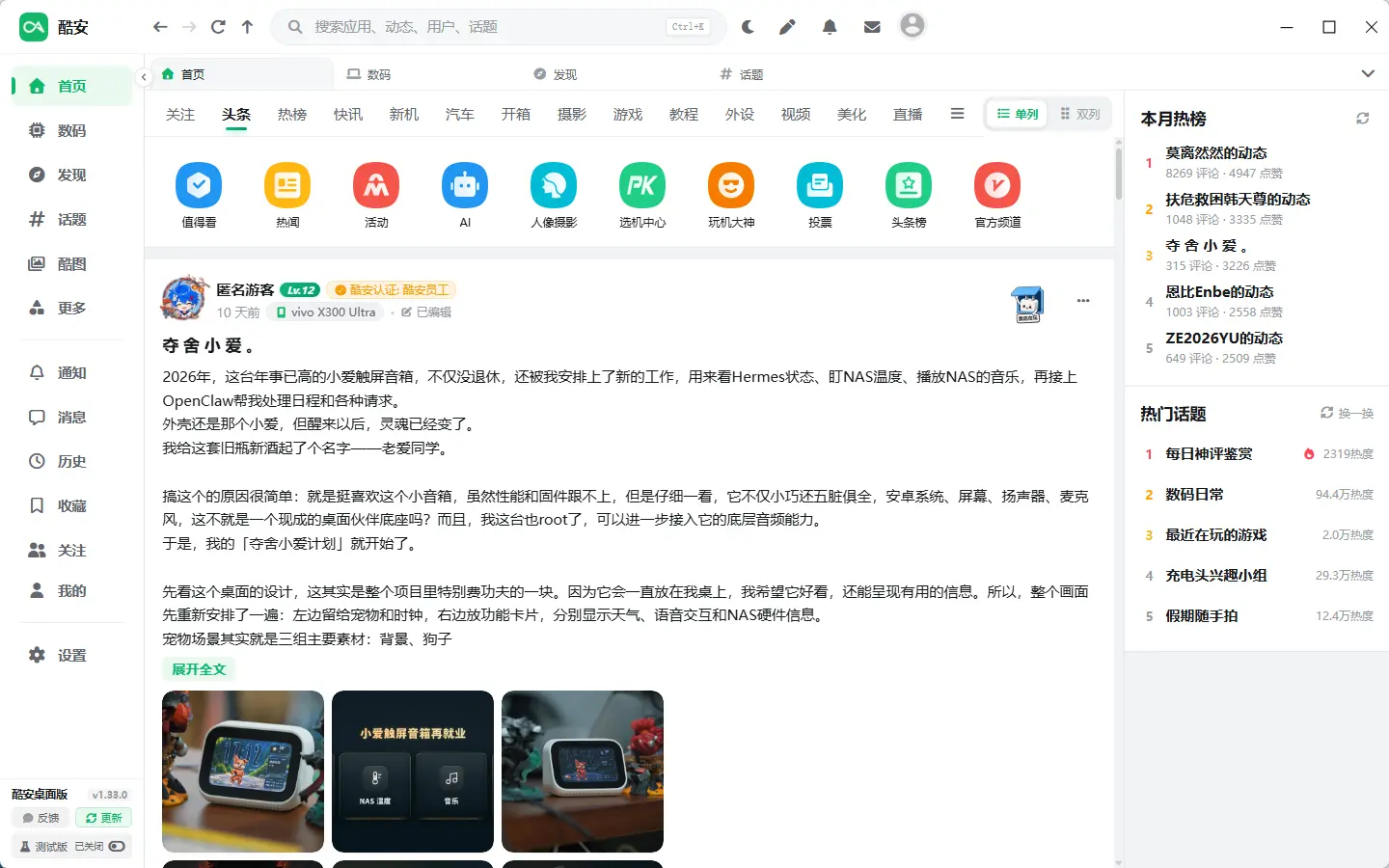
Task: Open the 选机中心 PK icon
Action: [x=642, y=185]
